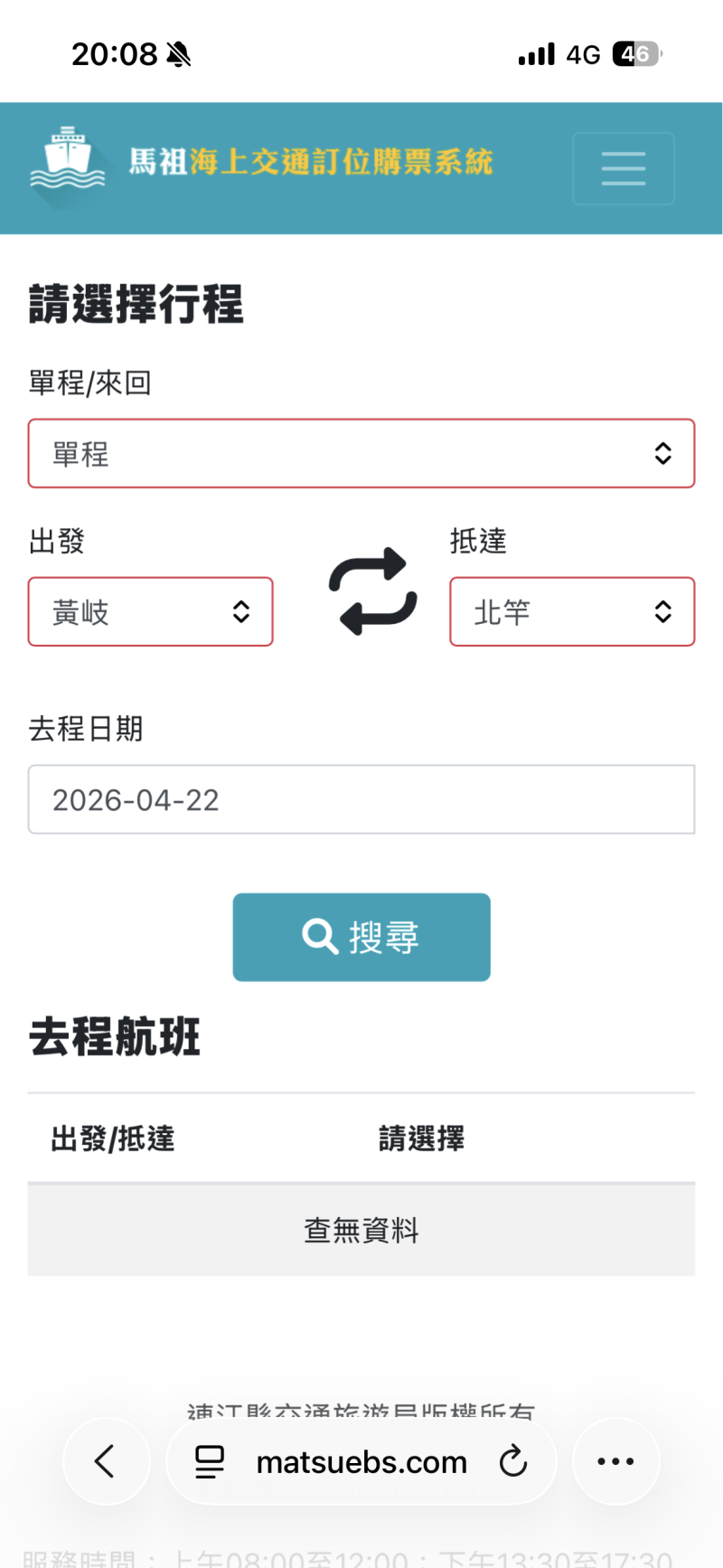Tap the matsuebs.com address bar
The image size is (723, 1568).
tap(361, 1461)
